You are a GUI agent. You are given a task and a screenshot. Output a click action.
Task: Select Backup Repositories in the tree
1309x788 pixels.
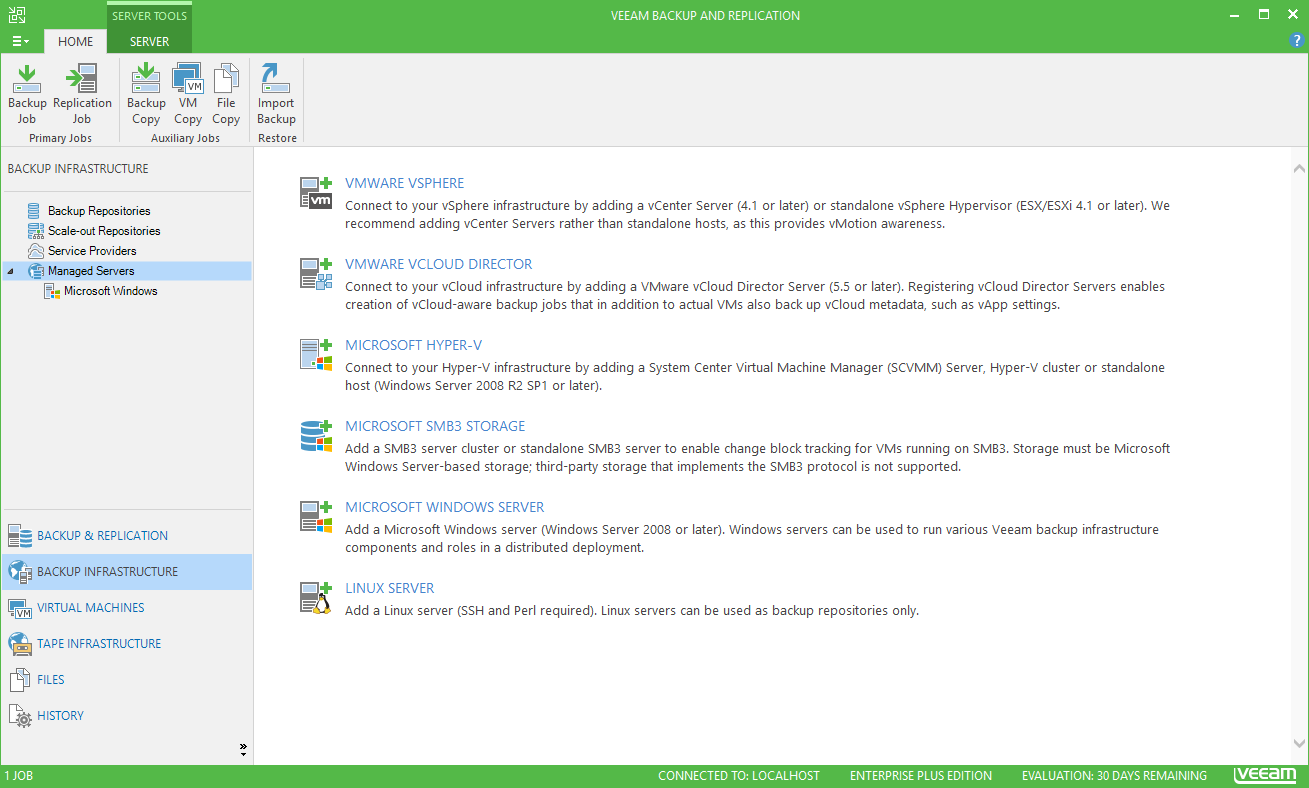tap(99, 211)
